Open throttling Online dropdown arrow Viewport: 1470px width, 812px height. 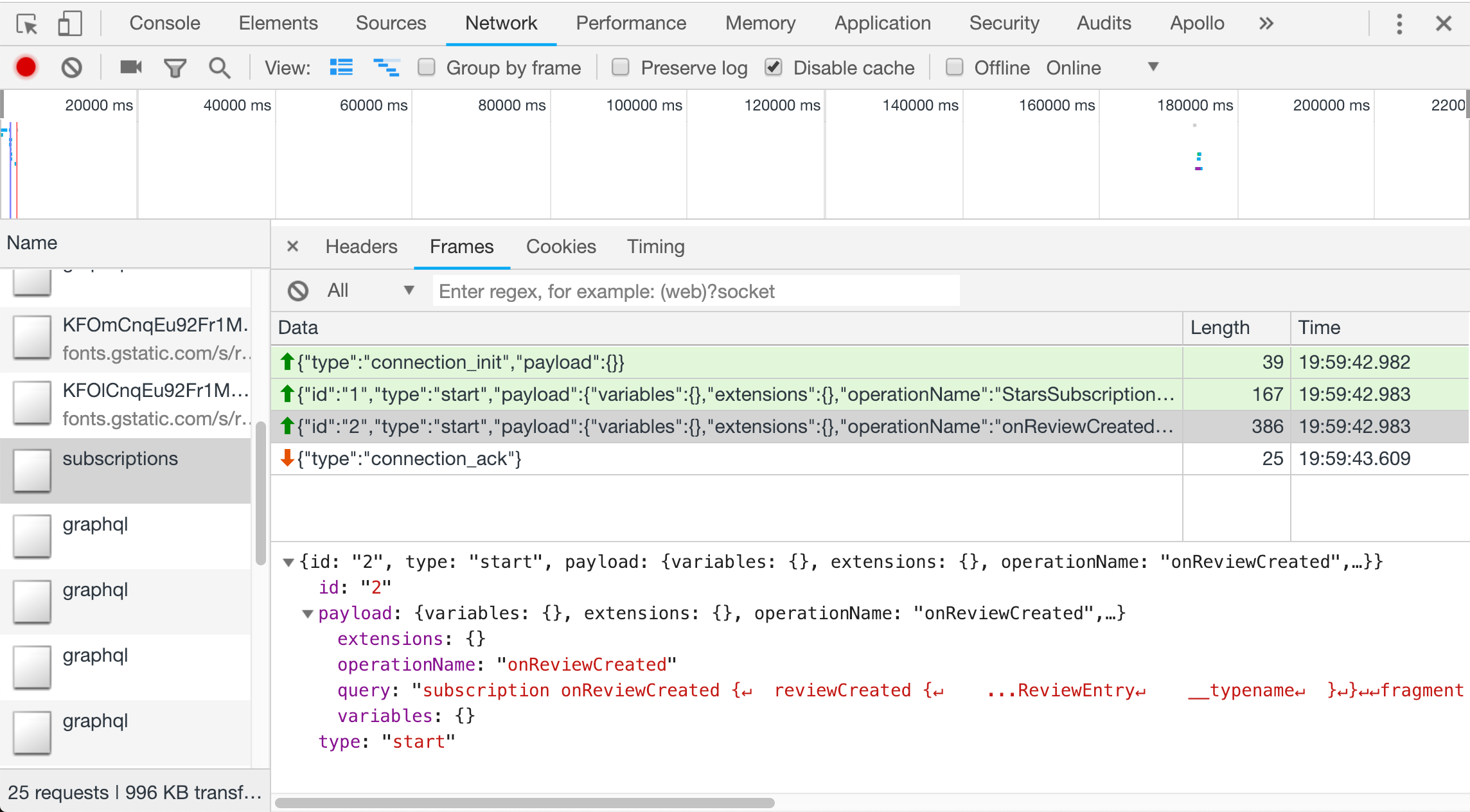point(1153,67)
